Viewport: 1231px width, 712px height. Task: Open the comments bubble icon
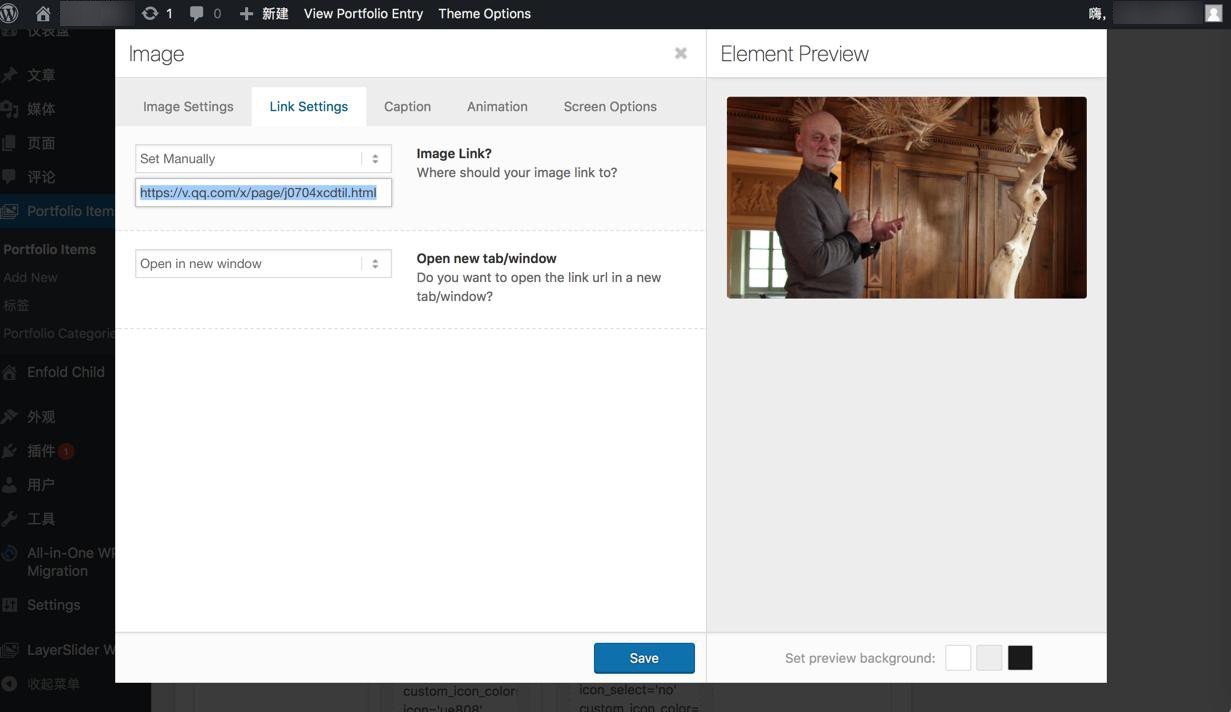coord(197,14)
